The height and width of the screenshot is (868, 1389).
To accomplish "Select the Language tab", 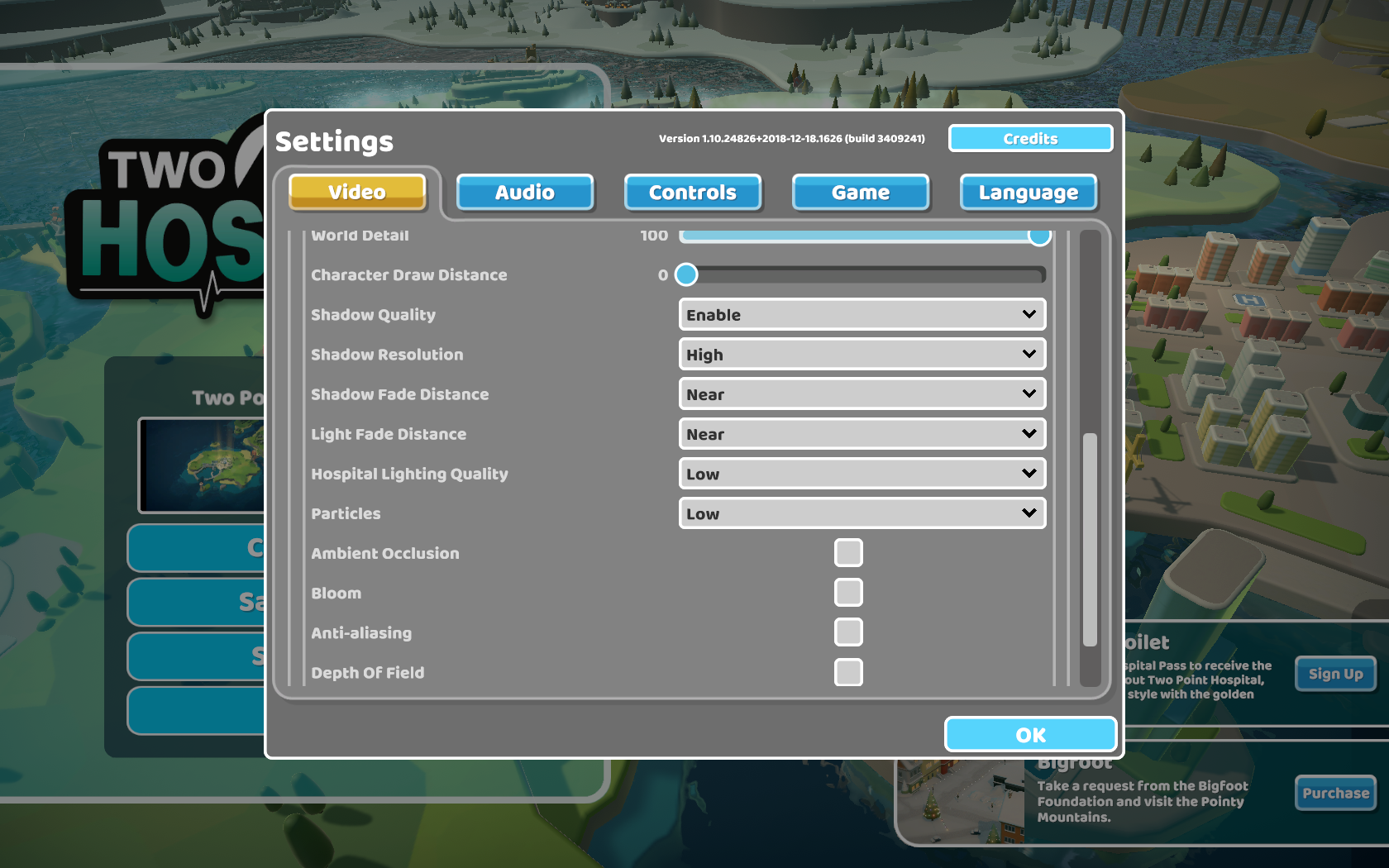I will pos(1029,193).
